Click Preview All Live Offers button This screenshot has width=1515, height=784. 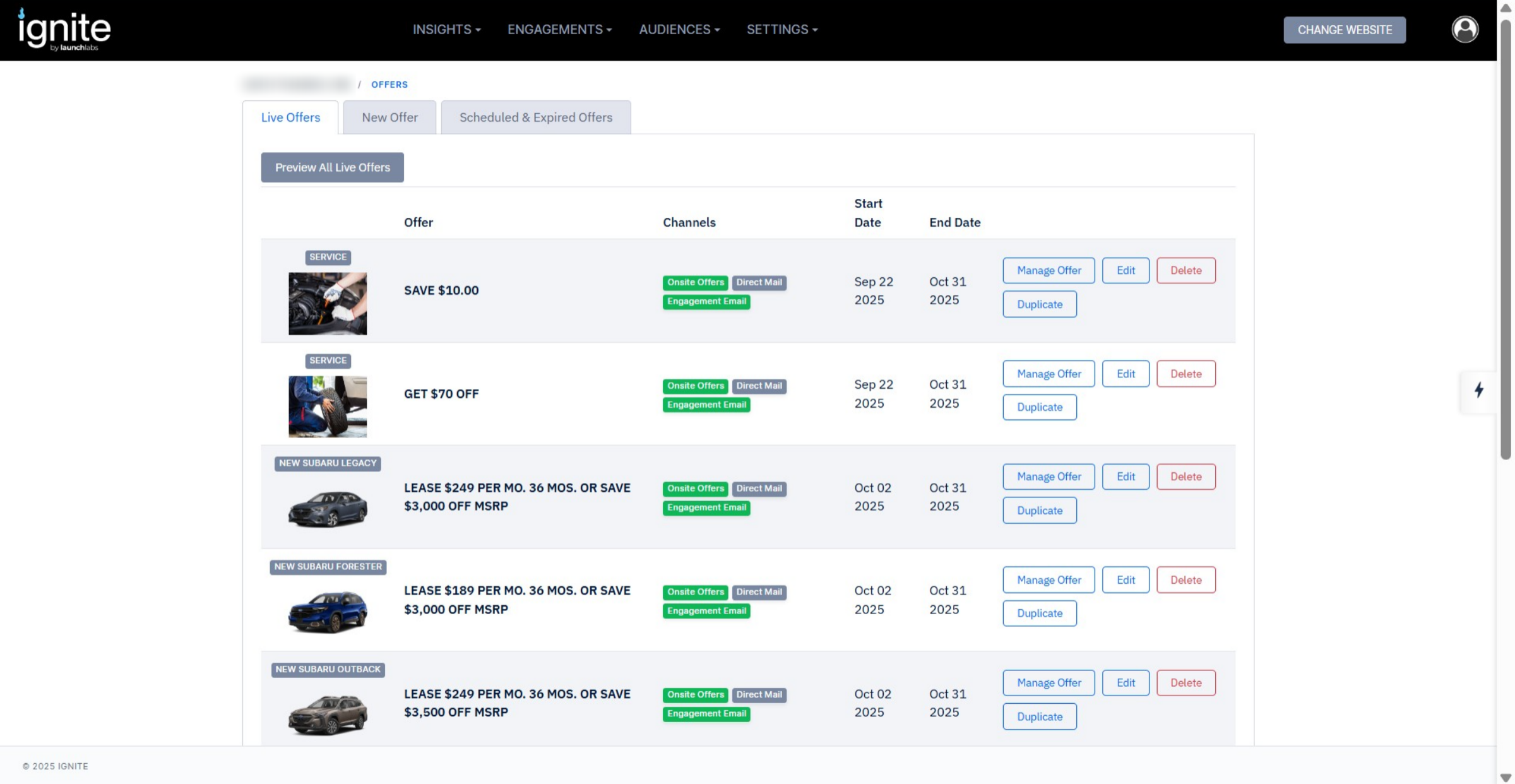tap(332, 167)
